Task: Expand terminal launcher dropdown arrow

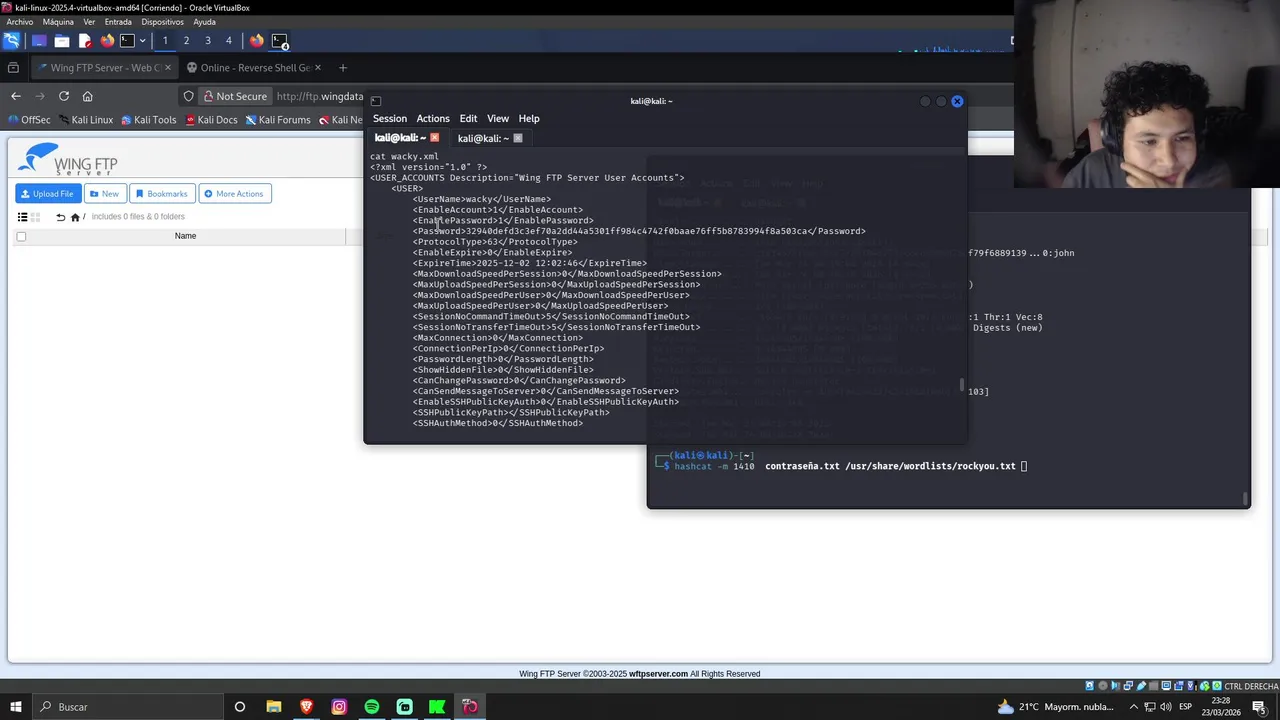Action: click(x=142, y=41)
